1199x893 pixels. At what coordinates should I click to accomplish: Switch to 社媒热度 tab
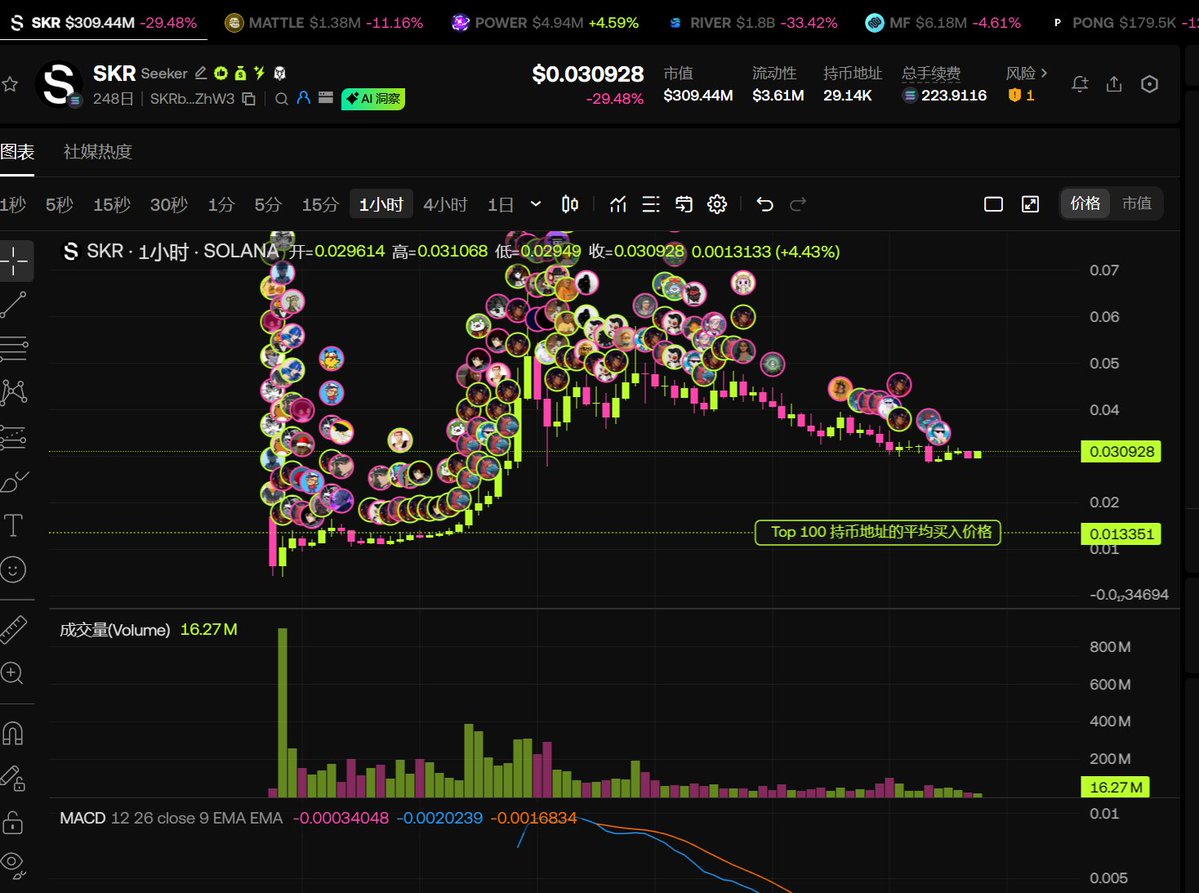pos(98,152)
